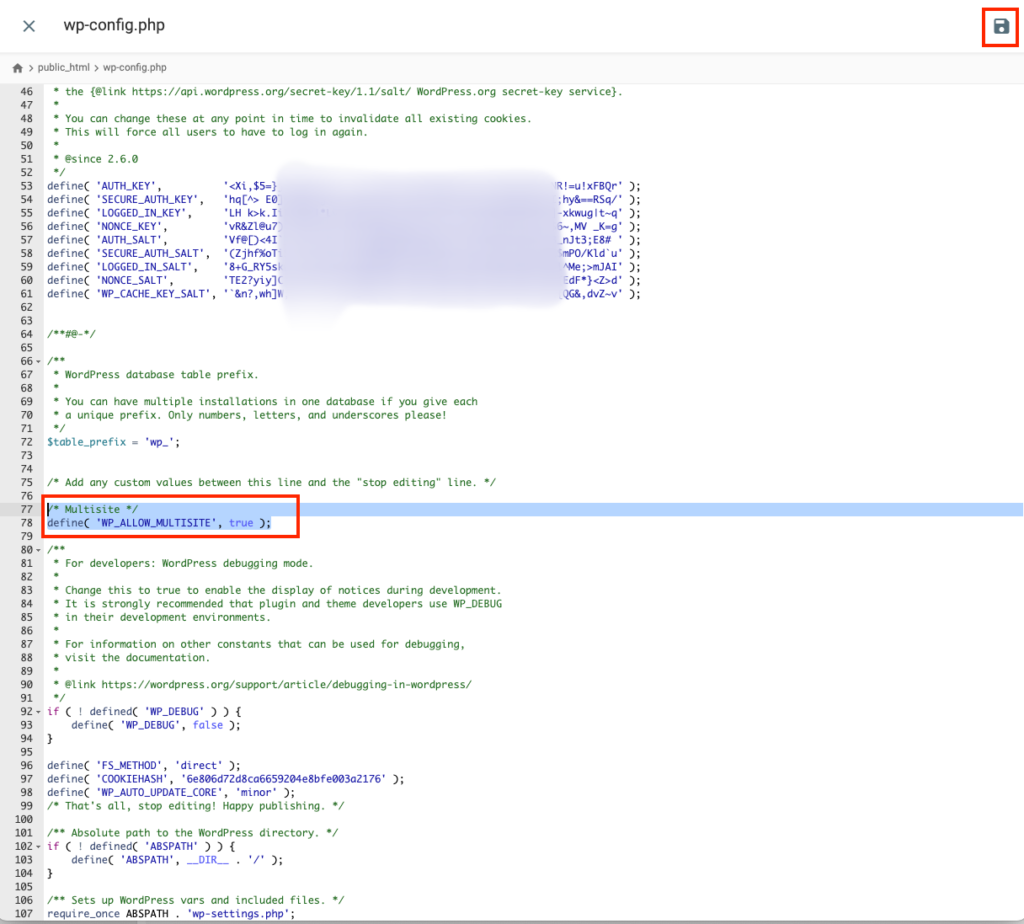1024x924 pixels.
Task: Place cursor on the WP_ALLOW_MULTISITE define line
Action: pyautogui.click(x=159, y=523)
